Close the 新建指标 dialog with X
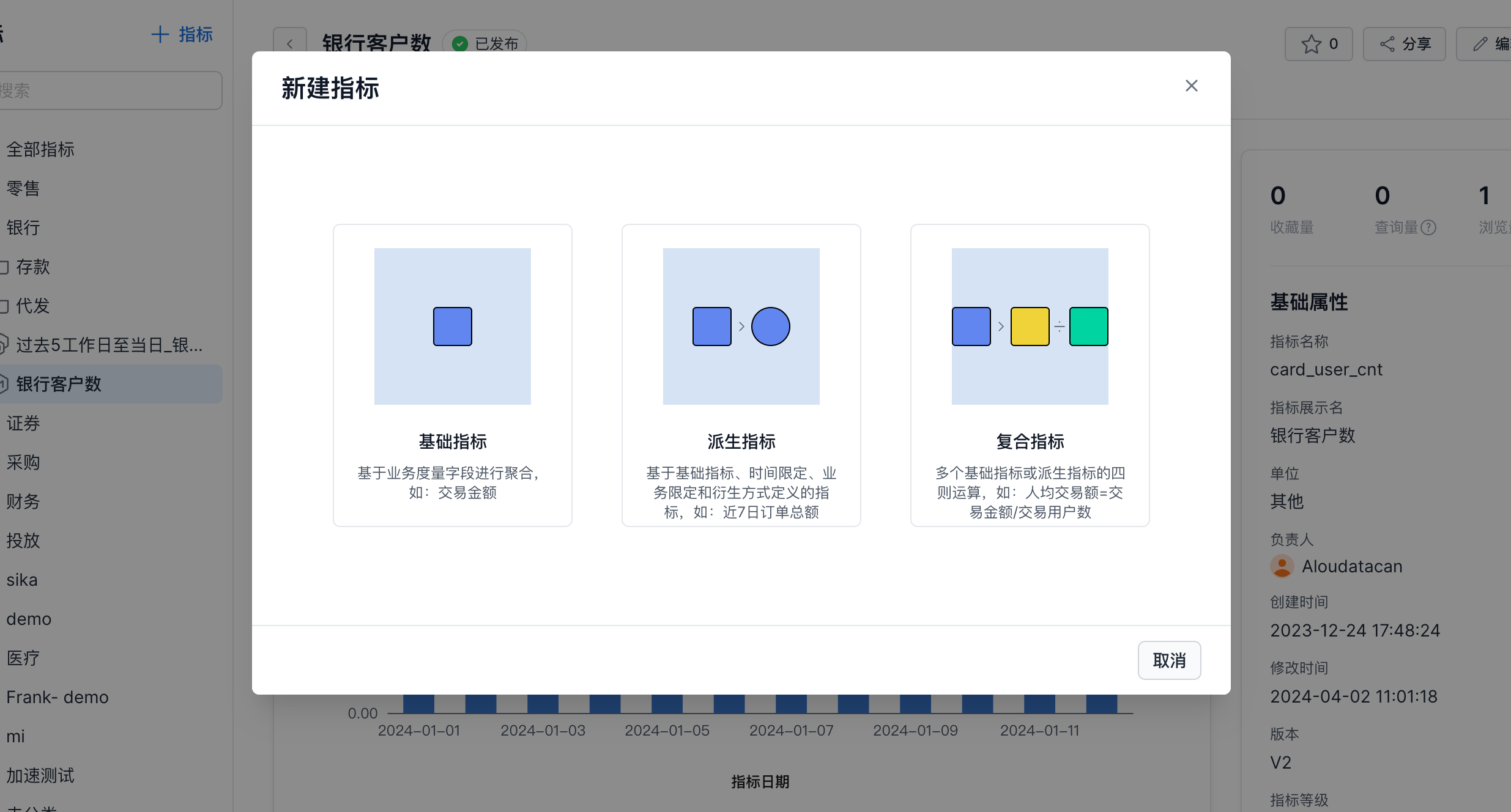 [x=1191, y=86]
